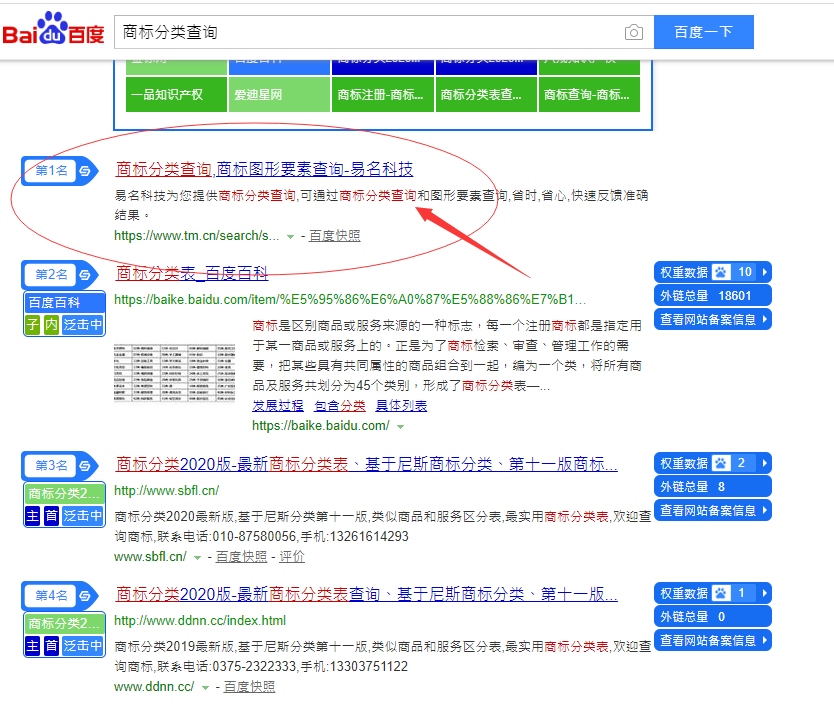Select the 一品知识产权 tile
The height and width of the screenshot is (707, 834).
(x=177, y=95)
